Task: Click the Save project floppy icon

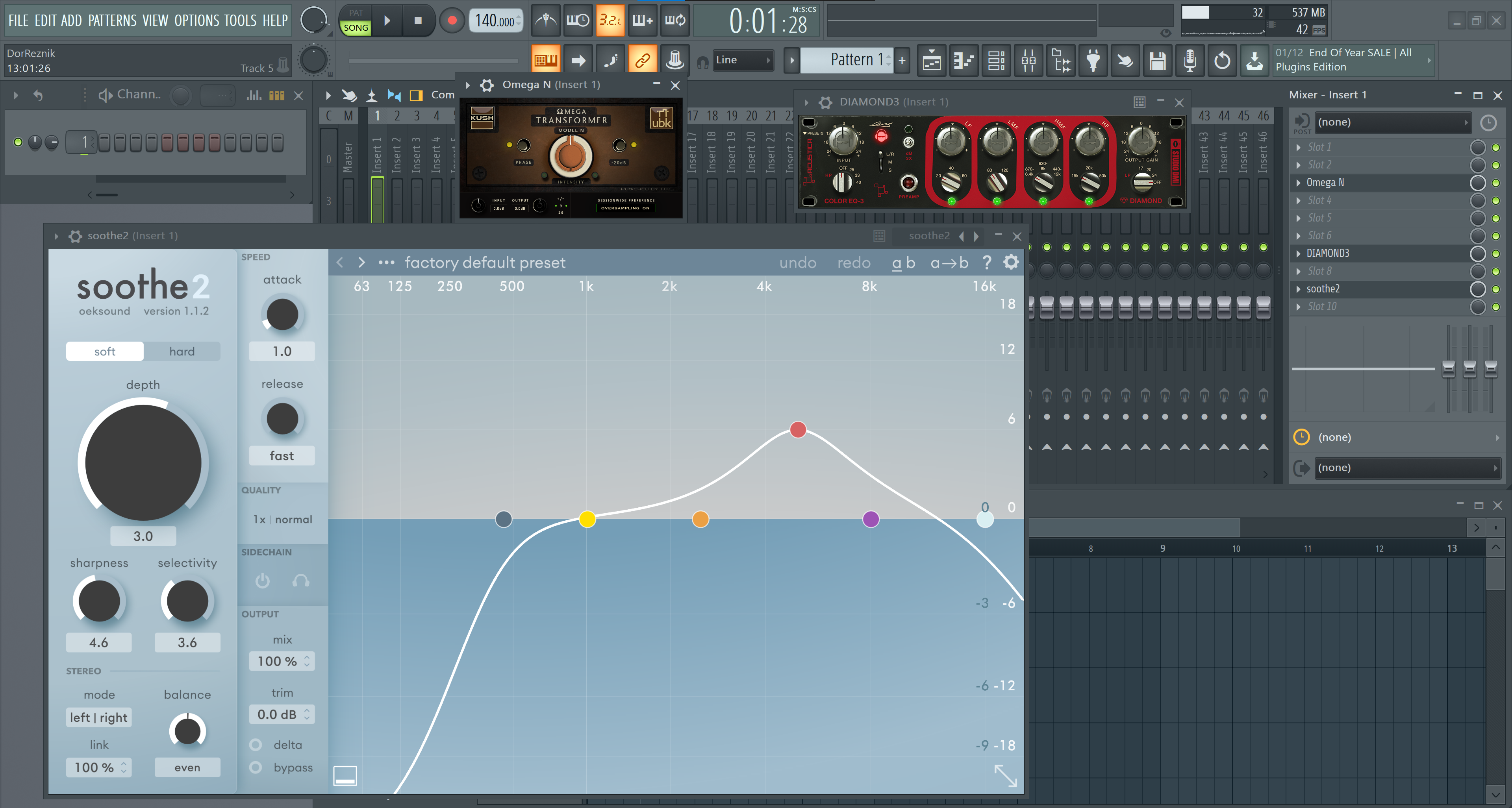Action: click(x=1158, y=61)
